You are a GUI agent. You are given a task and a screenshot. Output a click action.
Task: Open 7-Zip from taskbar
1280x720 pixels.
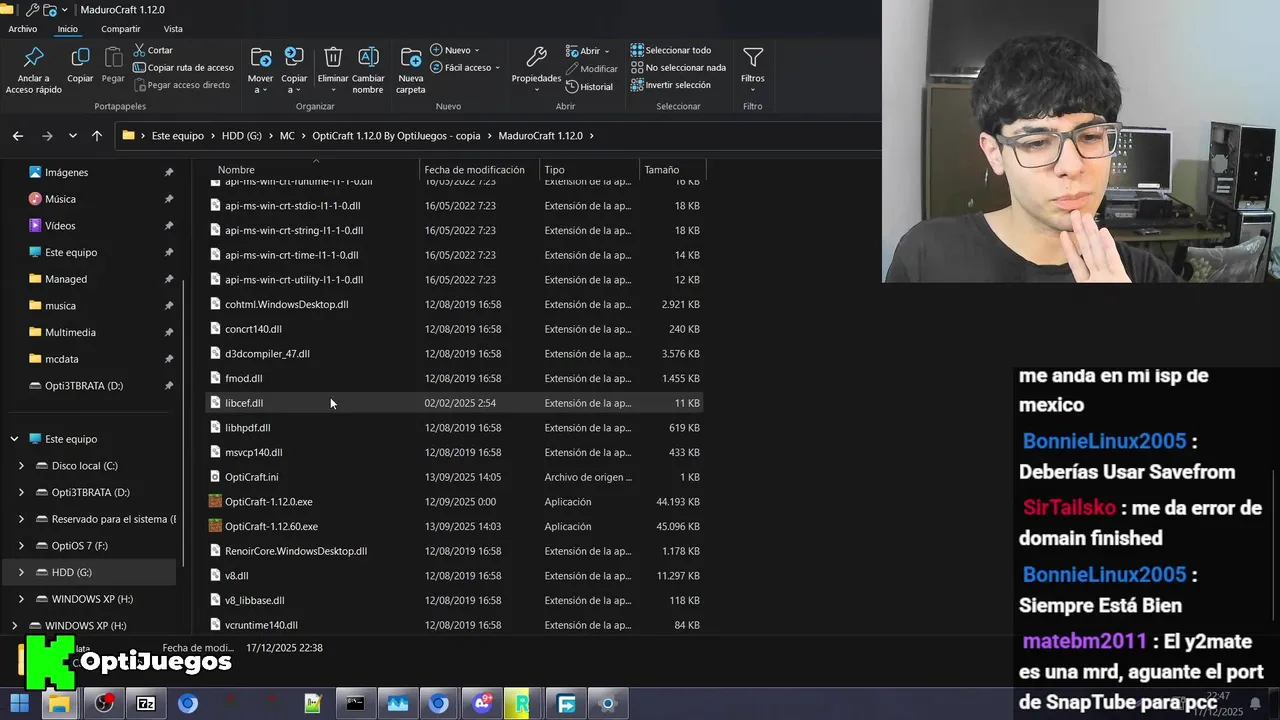[x=146, y=703]
